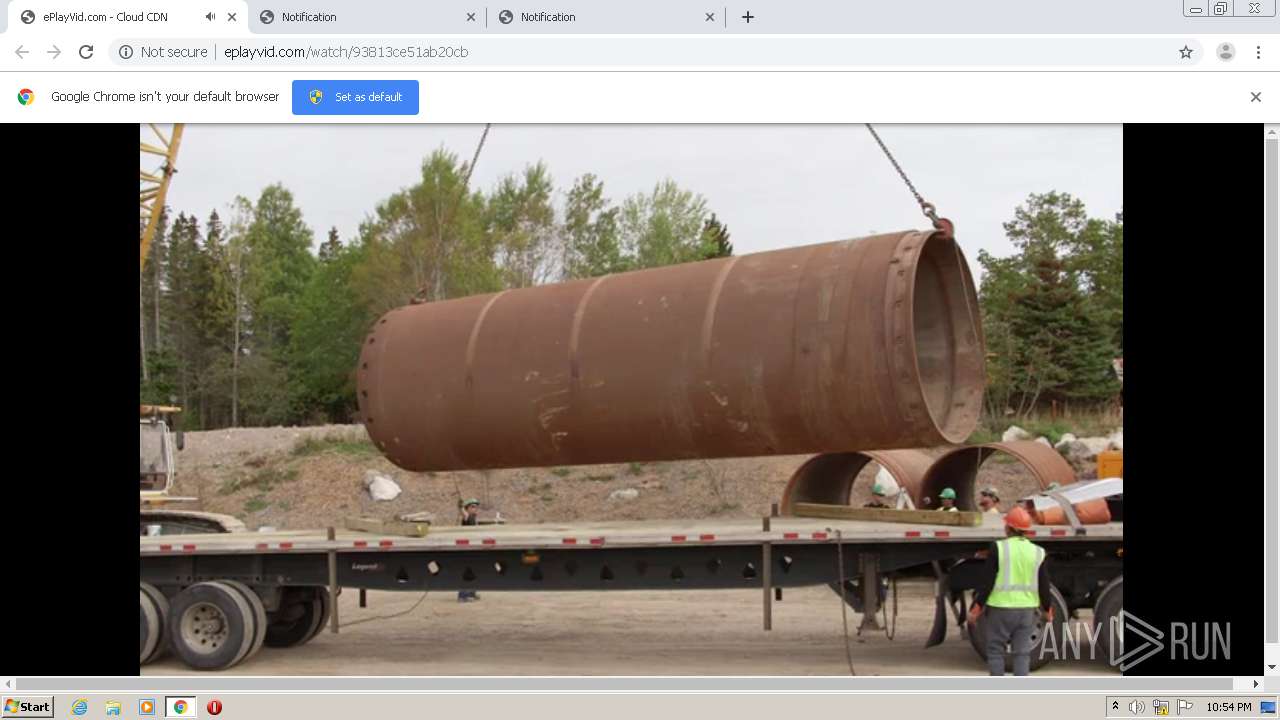
Task: Show hidden system tray icons
Action: click(1115, 707)
